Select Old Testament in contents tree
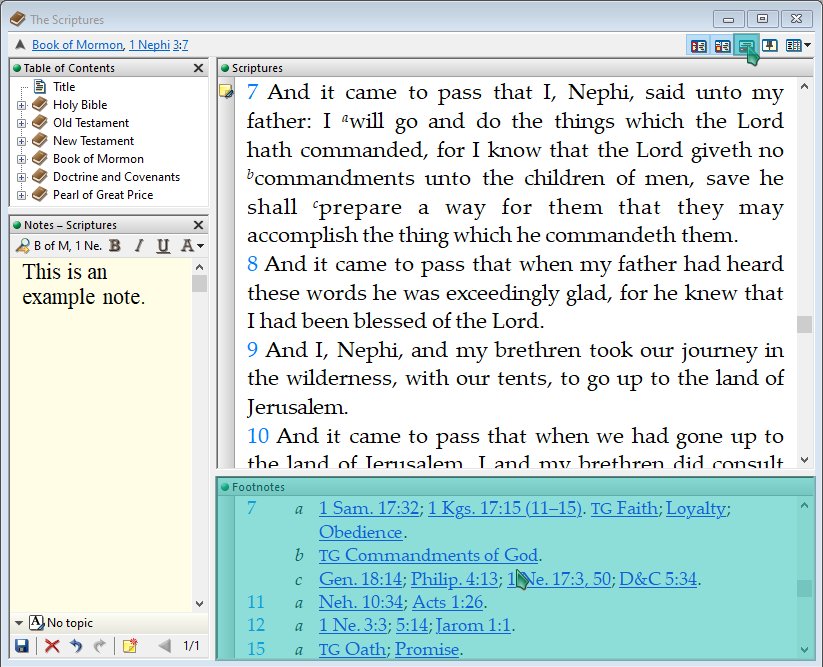The height and width of the screenshot is (667, 823). [91, 123]
